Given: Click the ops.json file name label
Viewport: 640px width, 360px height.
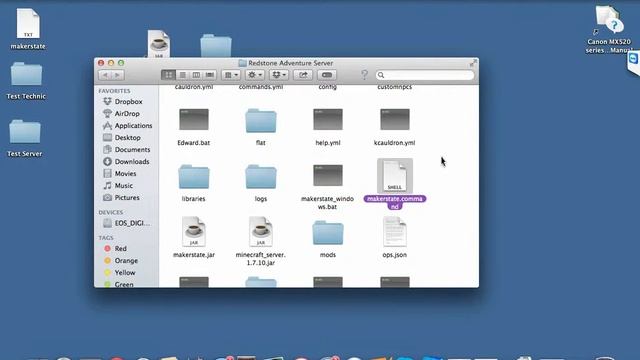Looking at the screenshot, I should tap(395, 255).
